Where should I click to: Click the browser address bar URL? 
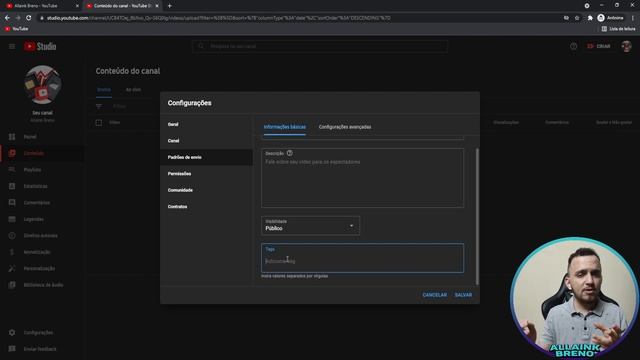(x=219, y=18)
